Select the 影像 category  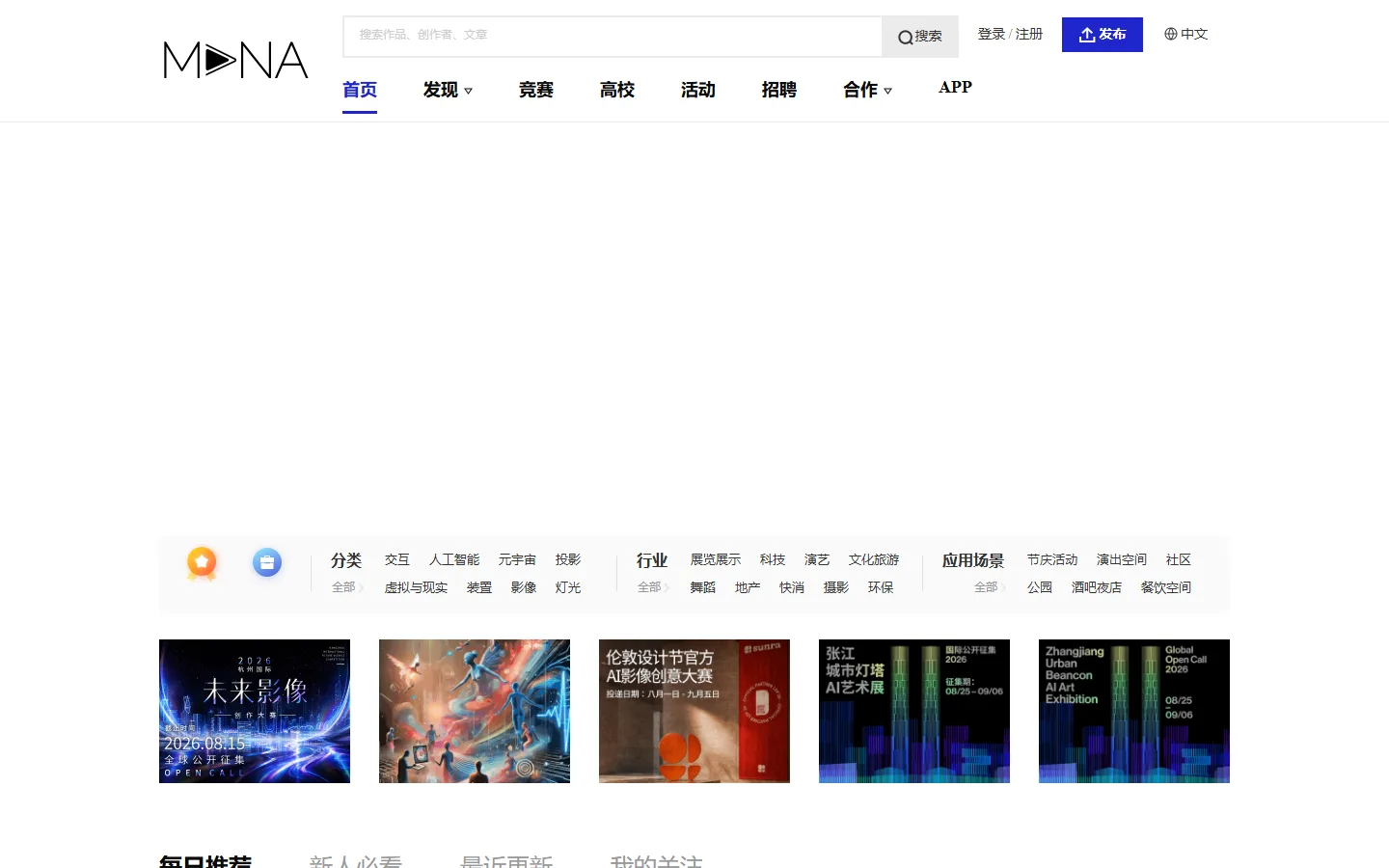(524, 587)
